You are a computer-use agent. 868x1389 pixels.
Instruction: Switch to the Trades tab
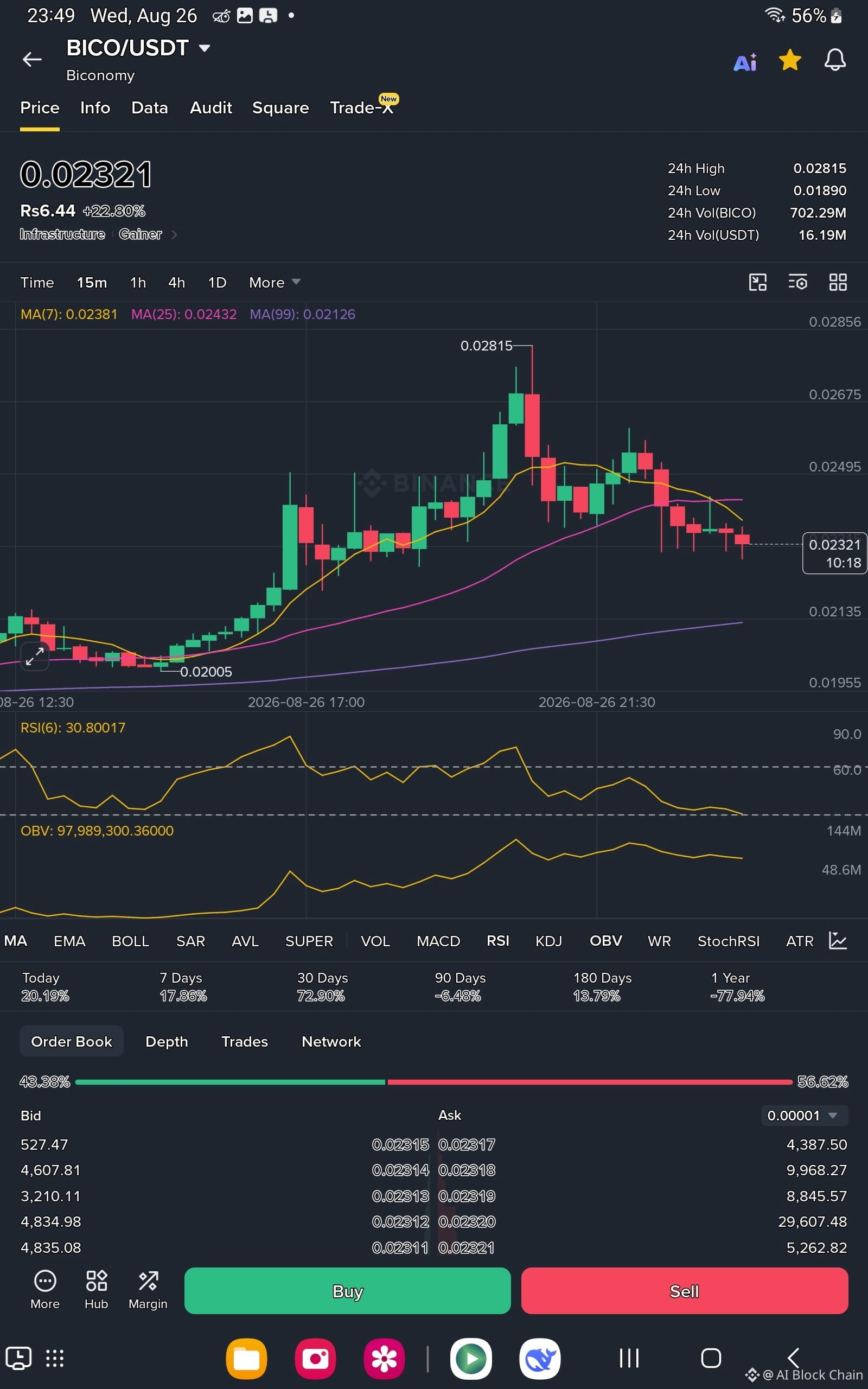click(x=245, y=1041)
